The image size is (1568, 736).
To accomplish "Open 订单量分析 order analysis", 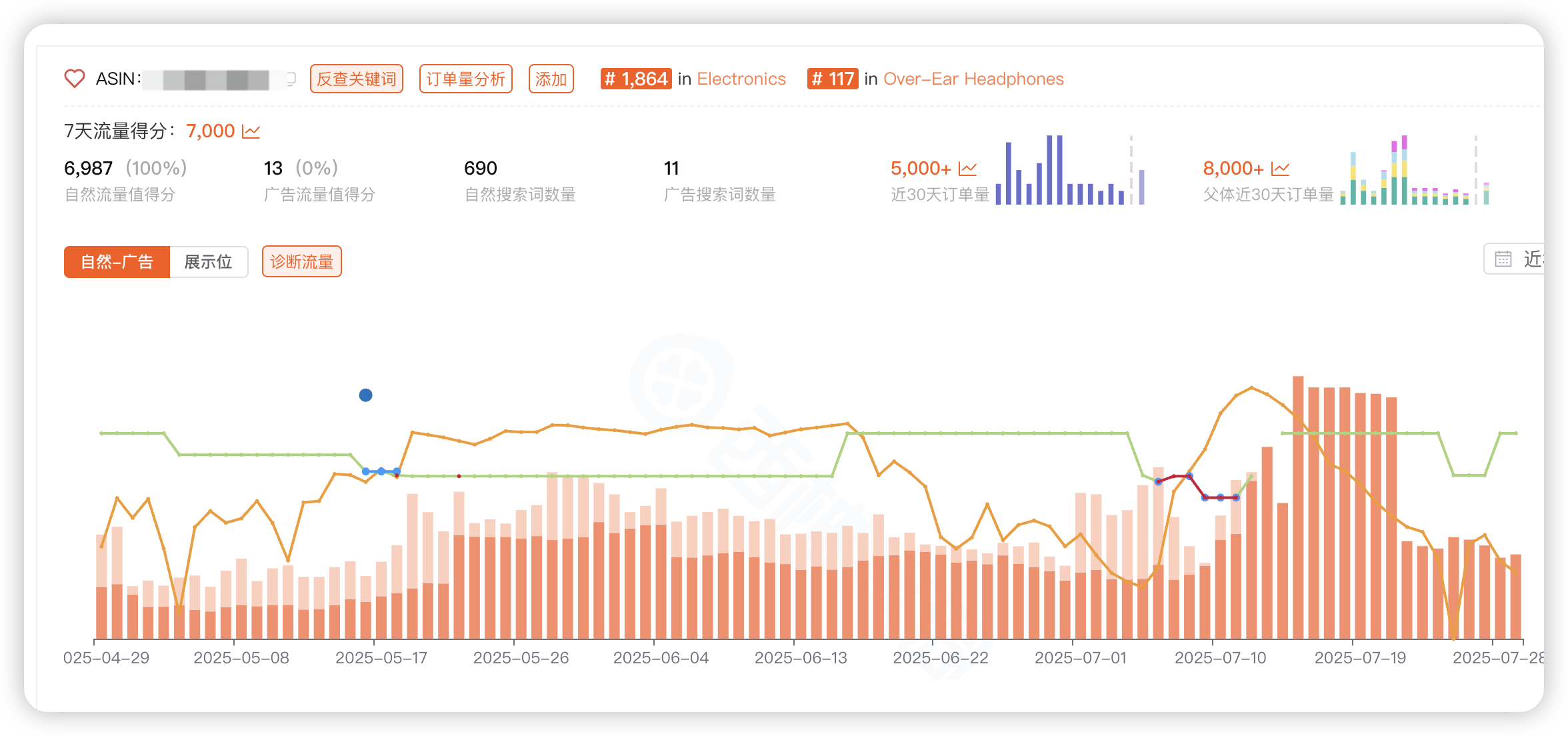I will [x=465, y=79].
